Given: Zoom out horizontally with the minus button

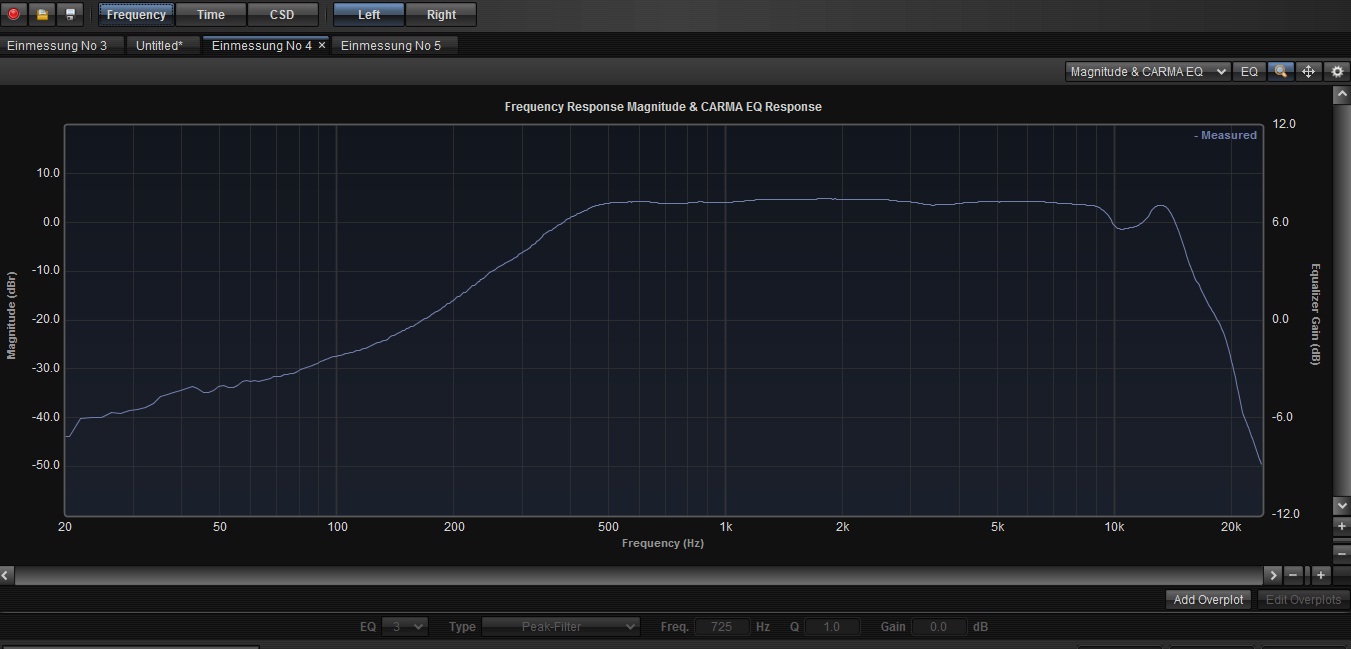Looking at the screenshot, I should [1293, 575].
